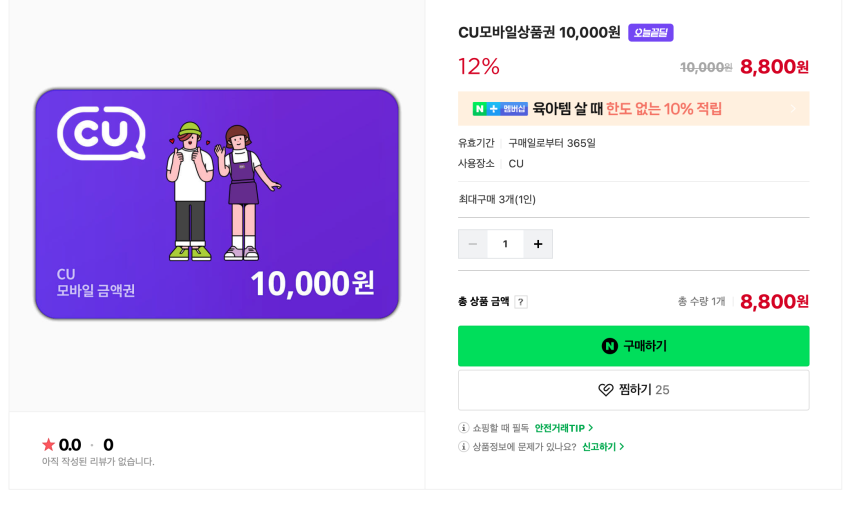Click the question mark help icon beside 총 상품 금액
Screen dimensions: 850x506
click(521, 302)
